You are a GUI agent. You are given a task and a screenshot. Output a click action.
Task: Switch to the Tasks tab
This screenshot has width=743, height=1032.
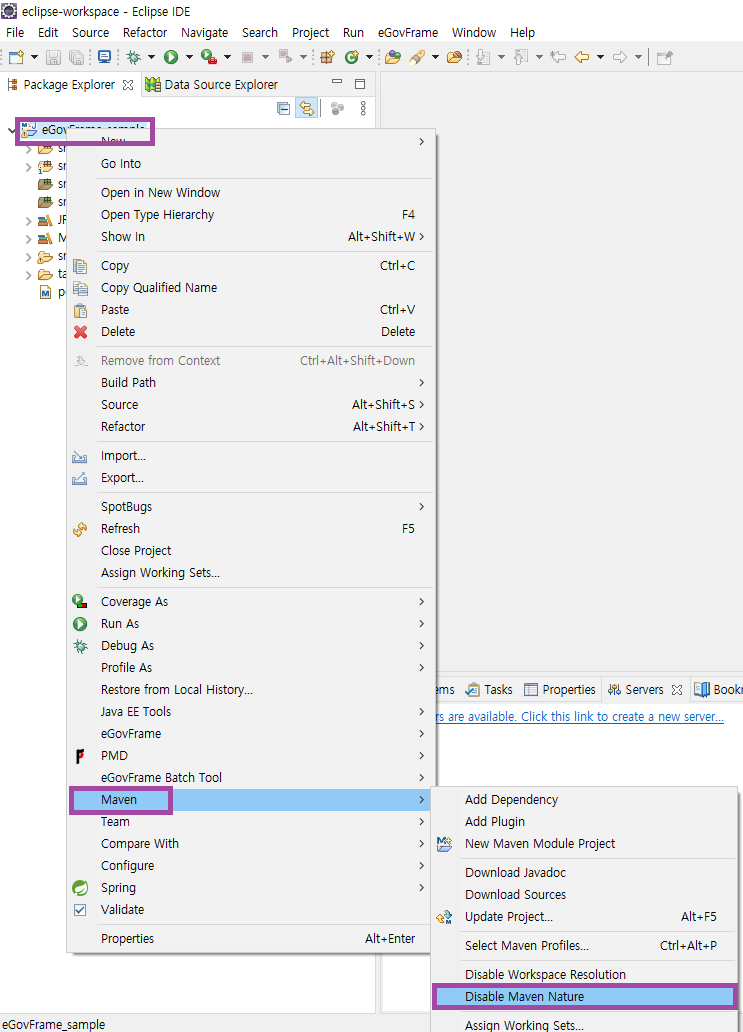(x=489, y=690)
